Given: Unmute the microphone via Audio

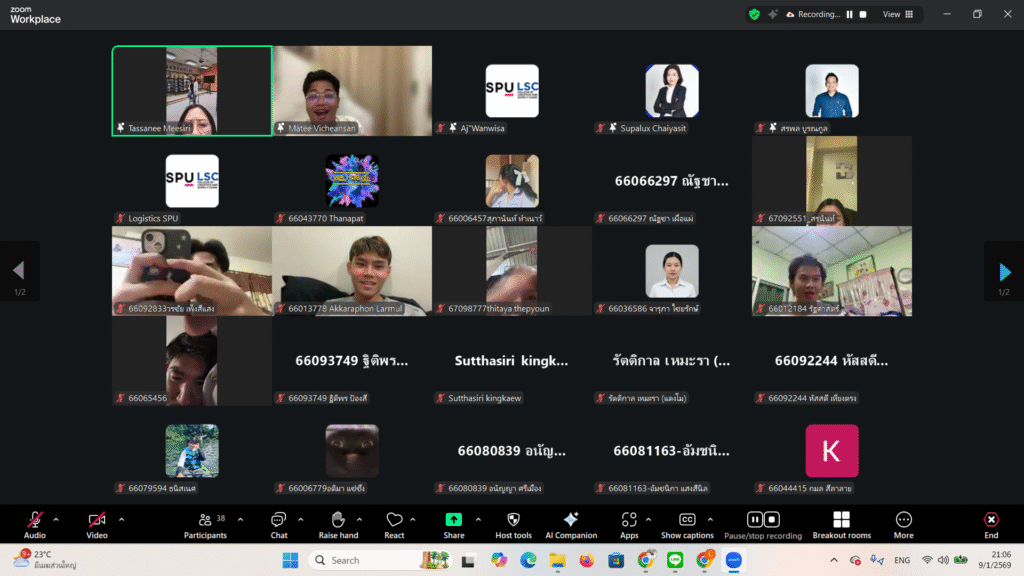Looking at the screenshot, I should pyautogui.click(x=35, y=524).
